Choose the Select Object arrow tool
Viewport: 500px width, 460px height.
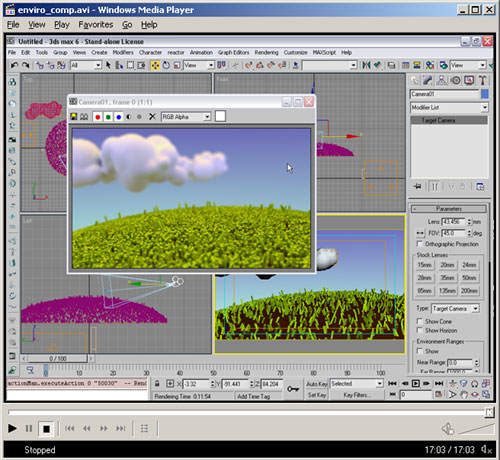[108, 65]
